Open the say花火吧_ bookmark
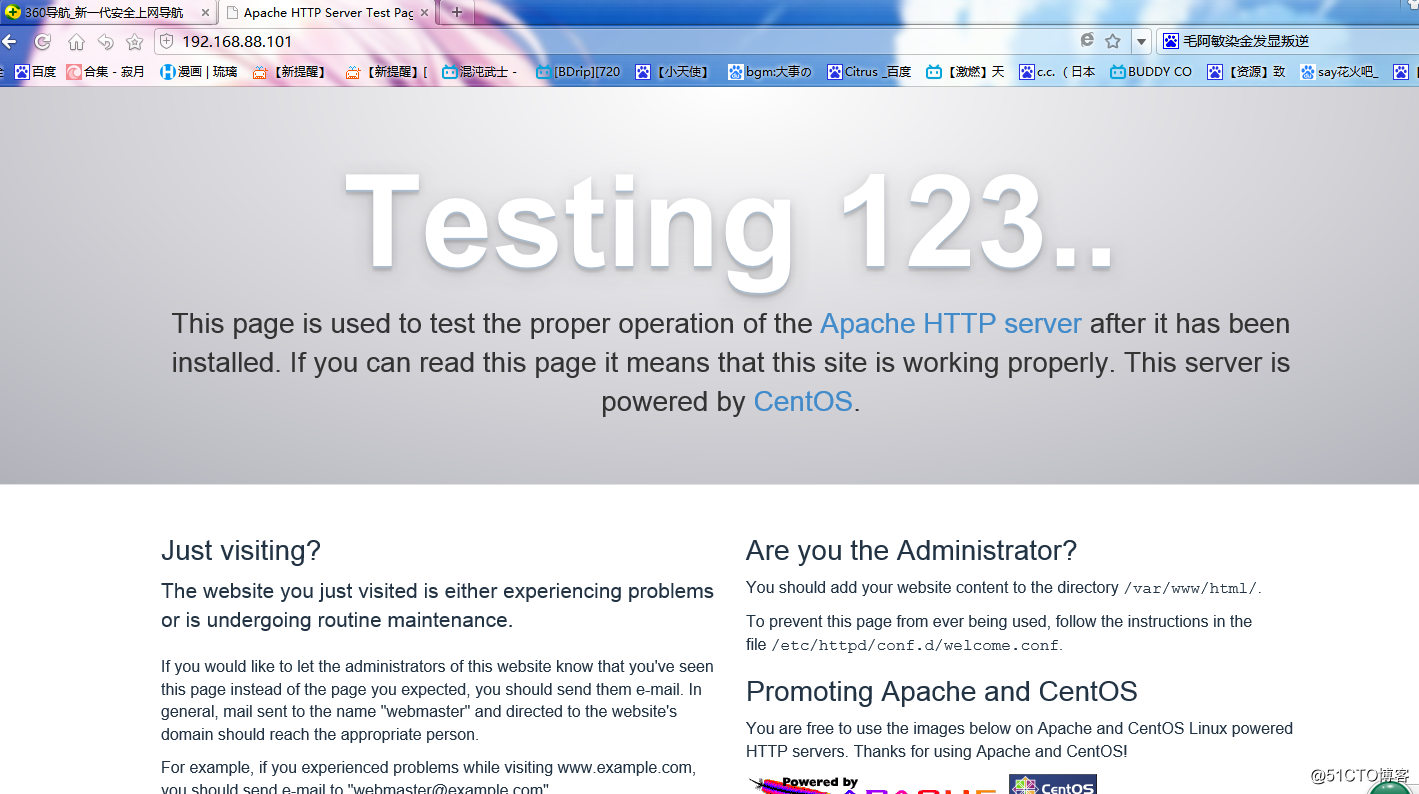1419x794 pixels. pyautogui.click(x=1339, y=72)
